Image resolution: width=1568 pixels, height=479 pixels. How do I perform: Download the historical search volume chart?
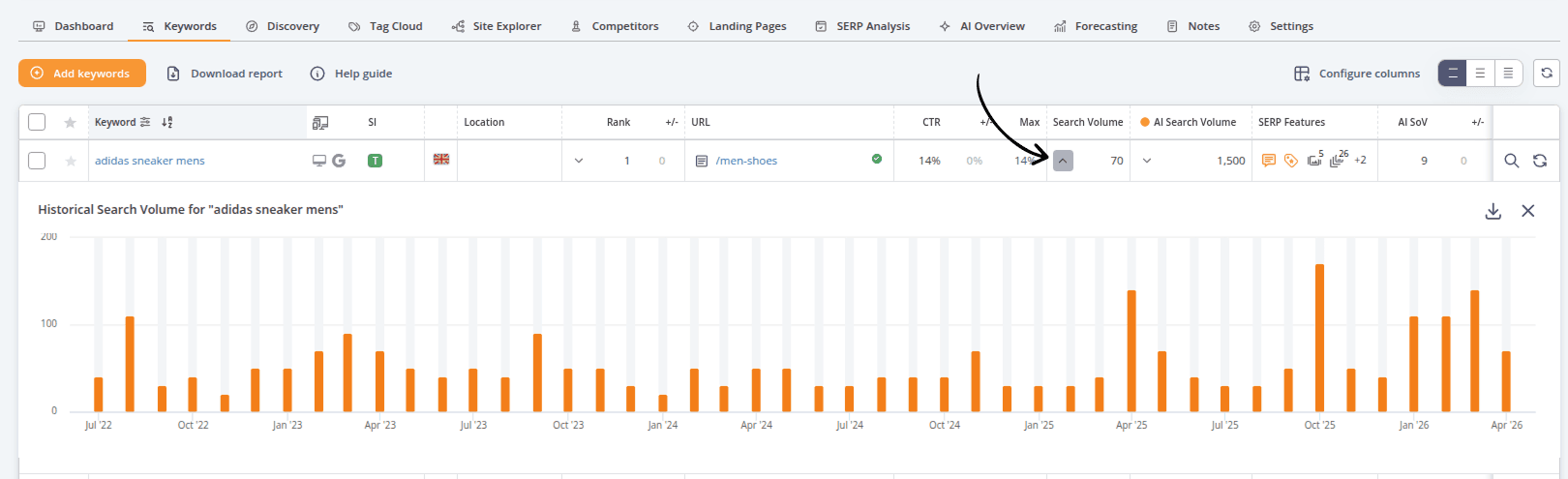coord(1493,211)
